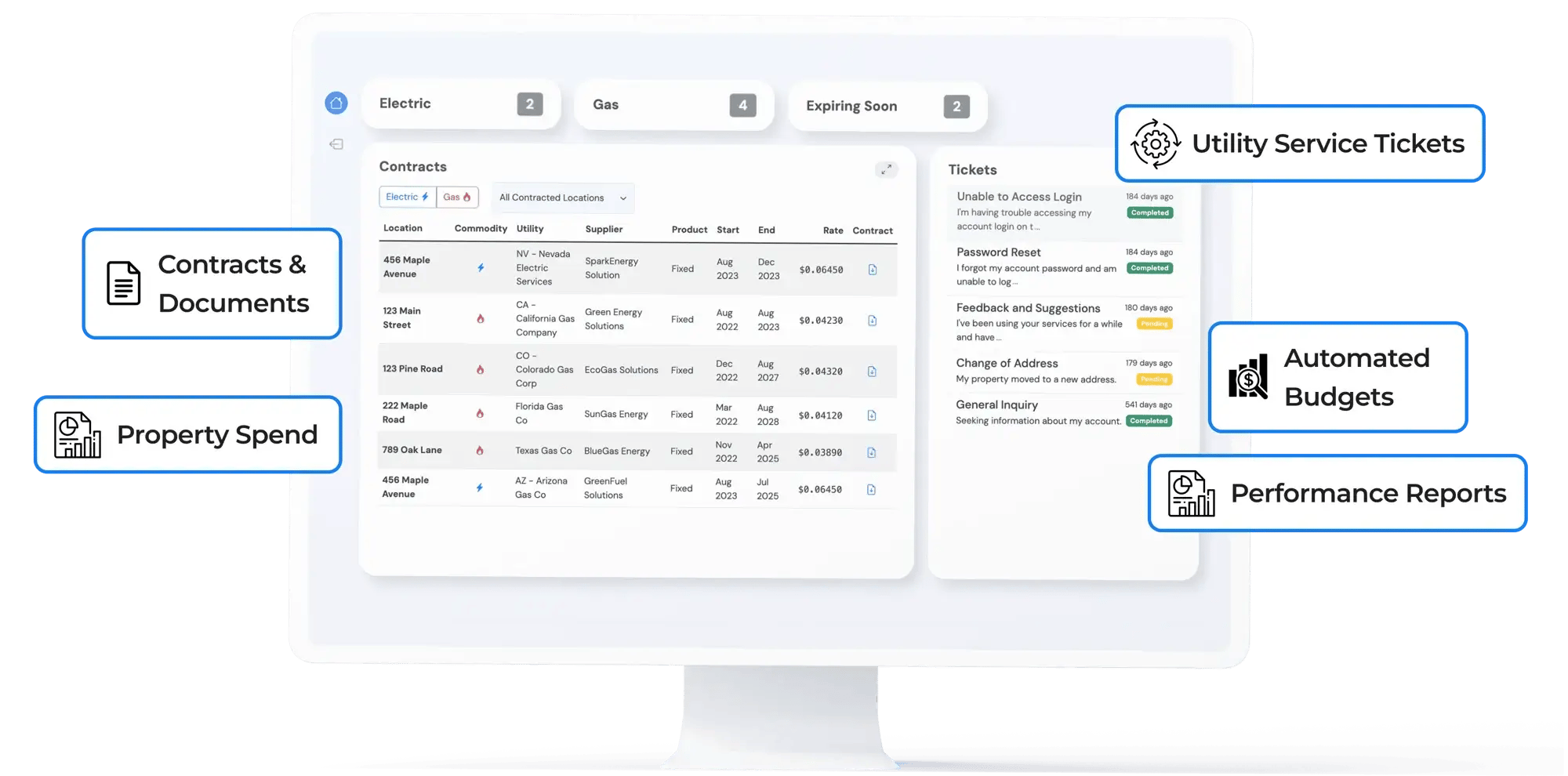Click Completed badge on General Inquiry ticket
The height and width of the screenshot is (776, 1568).
coord(1149,421)
